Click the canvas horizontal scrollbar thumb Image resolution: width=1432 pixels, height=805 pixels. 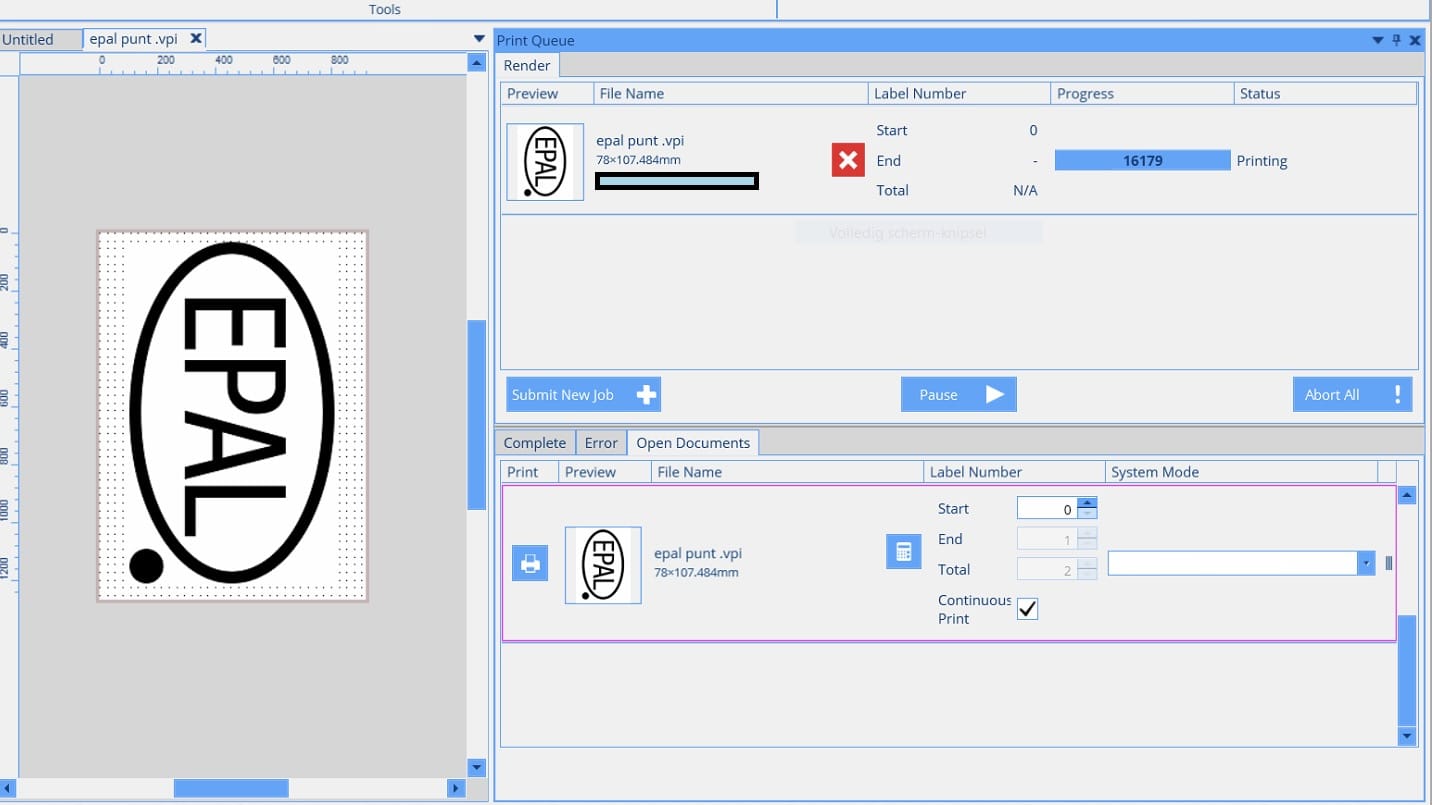pos(231,788)
